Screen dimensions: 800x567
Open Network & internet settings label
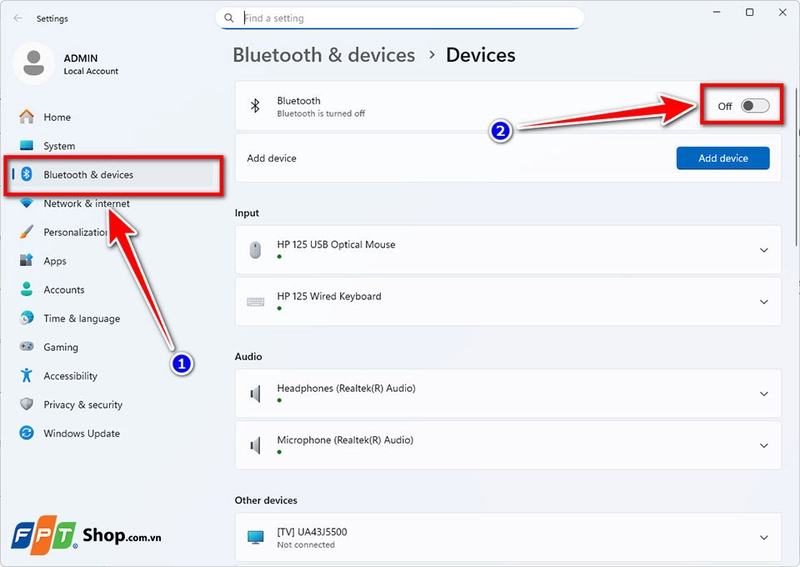coord(86,203)
